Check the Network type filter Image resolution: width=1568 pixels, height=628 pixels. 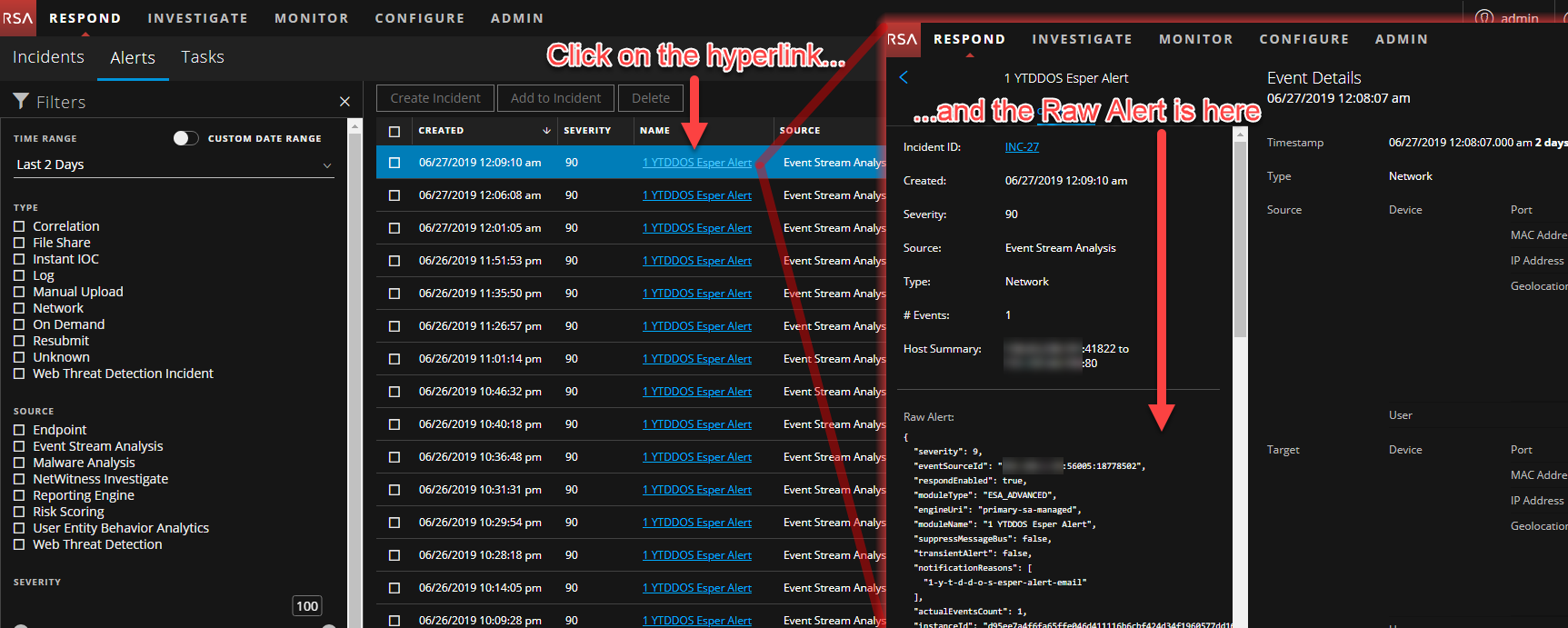point(19,308)
